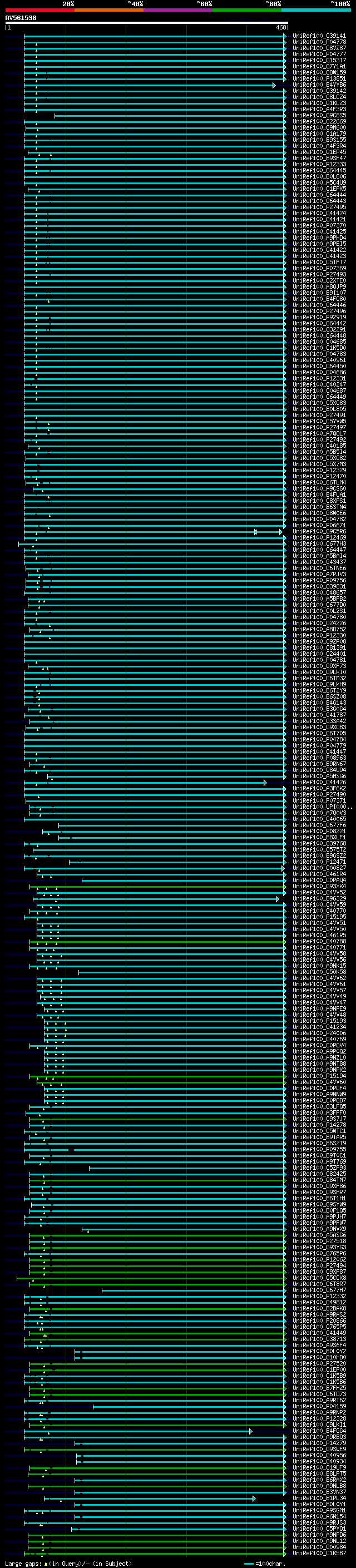Screen dimensions: 356x1568
Task: Select label UniRef100_Q40185
Action: coord(319,446)
